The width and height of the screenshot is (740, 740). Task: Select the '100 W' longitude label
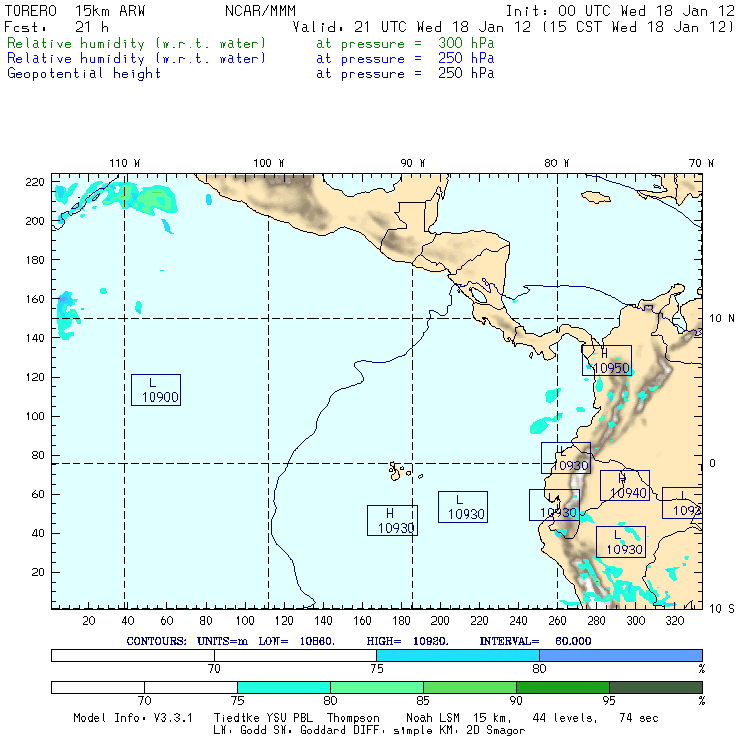pyautogui.click(x=269, y=163)
